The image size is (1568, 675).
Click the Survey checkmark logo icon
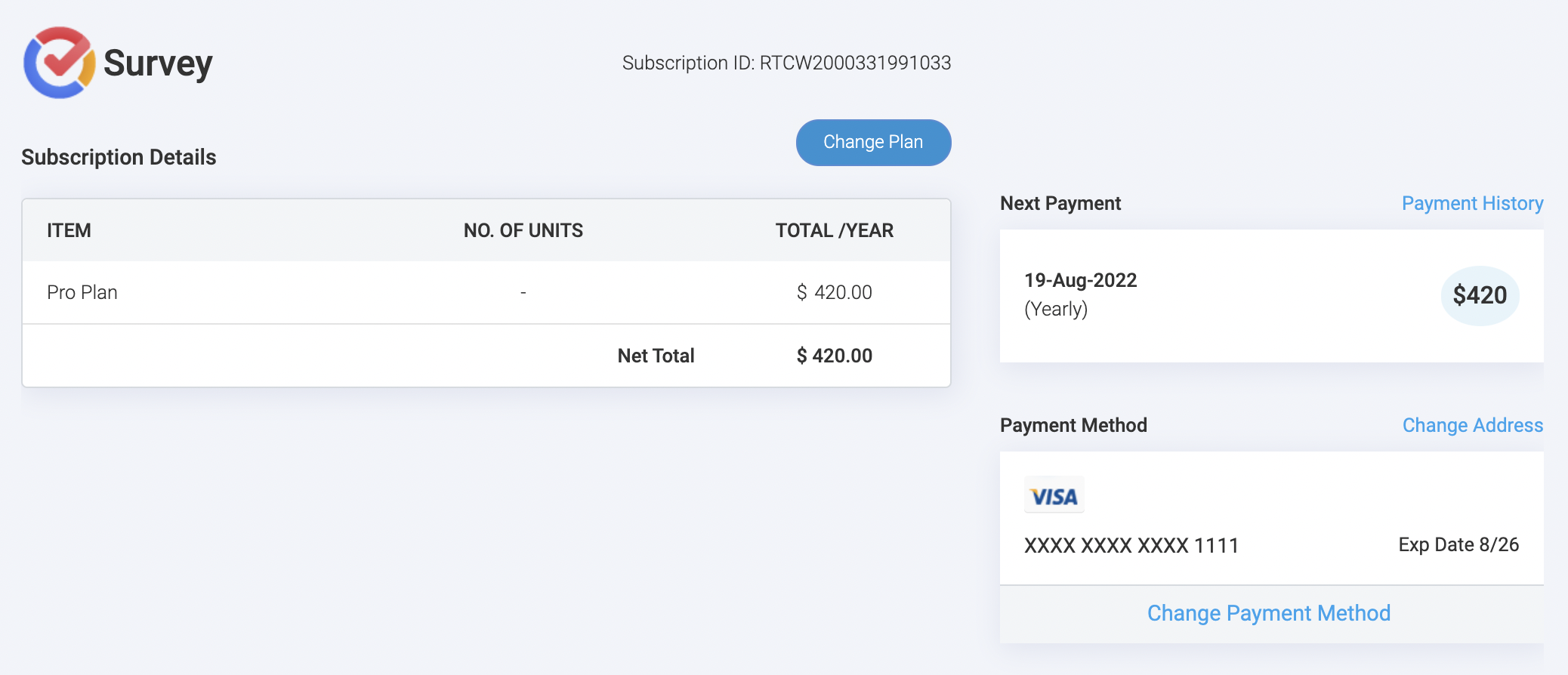point(59,63)
